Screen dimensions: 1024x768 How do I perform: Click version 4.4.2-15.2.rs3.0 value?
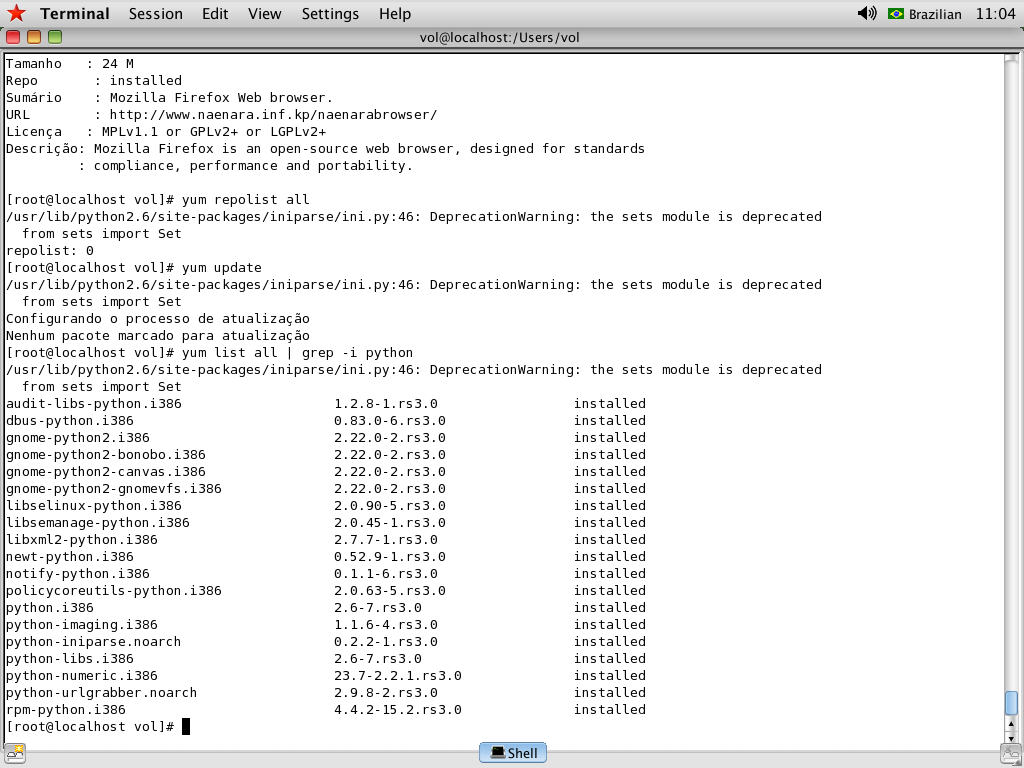click(398, 709)
